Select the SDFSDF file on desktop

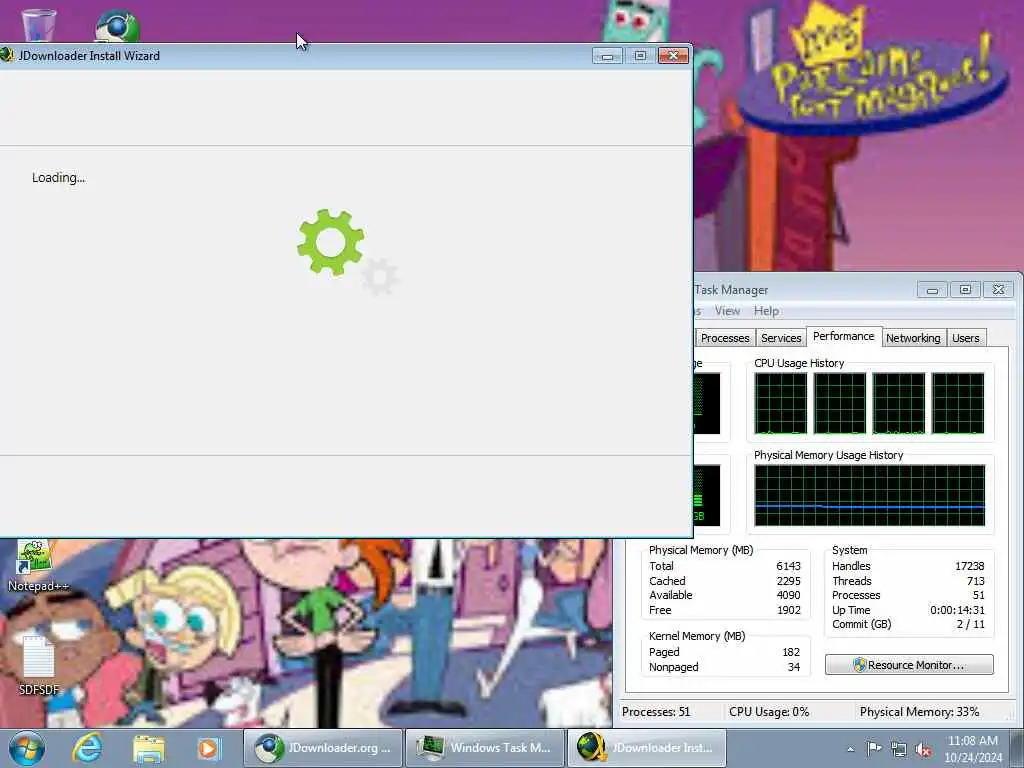point(39,664)
